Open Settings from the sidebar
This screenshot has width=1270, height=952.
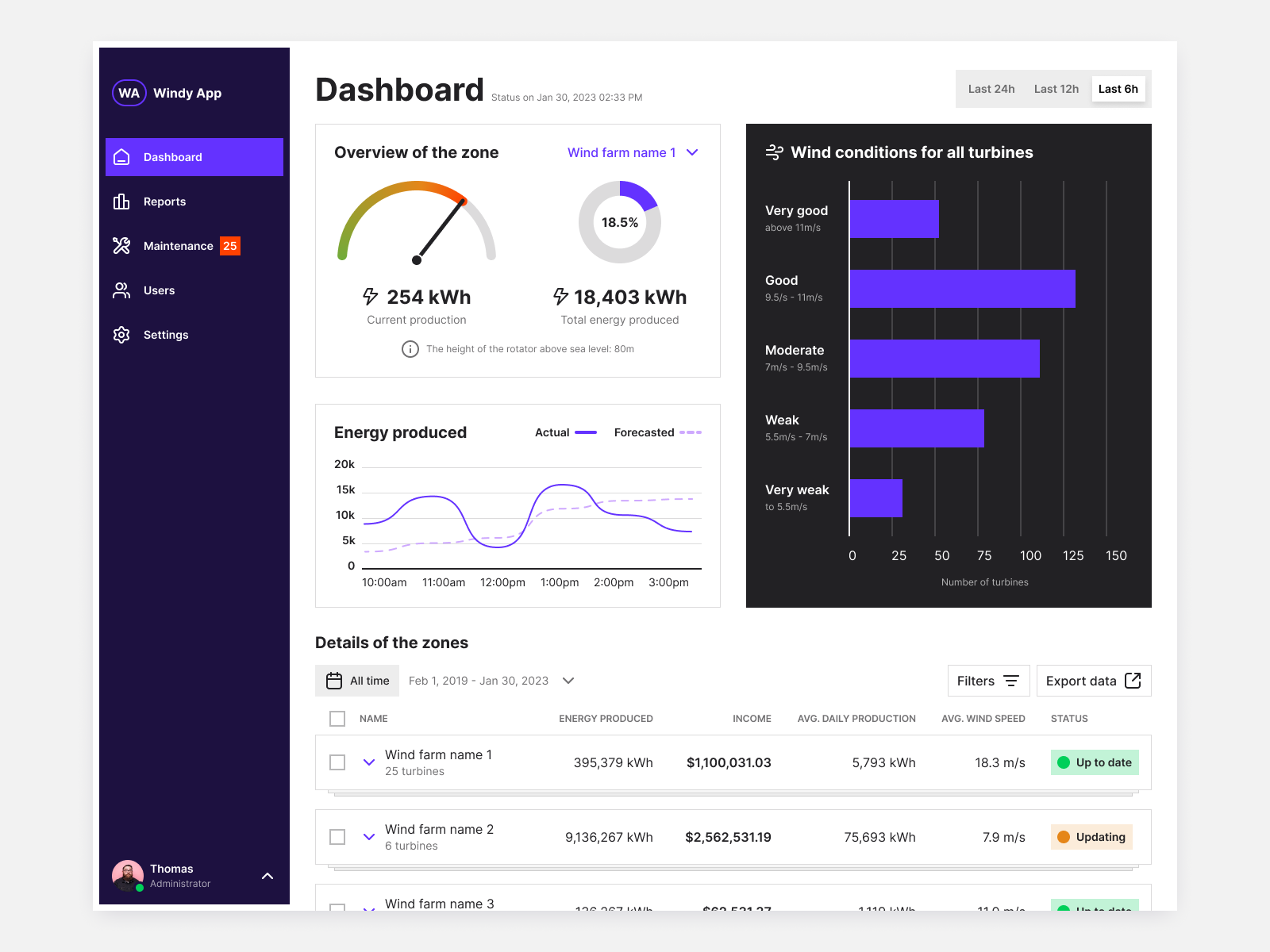point(165,334)
